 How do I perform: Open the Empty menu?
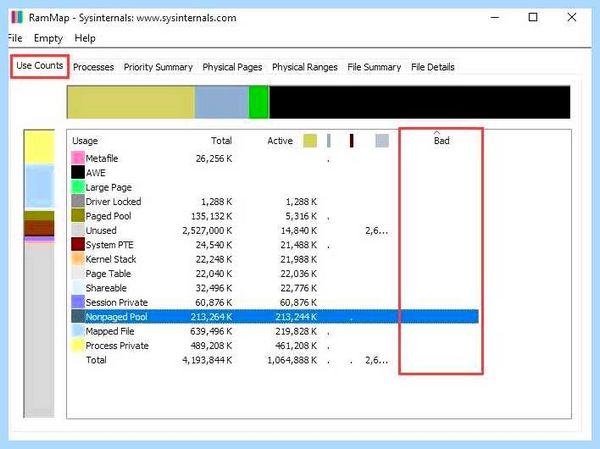(48, 38)
